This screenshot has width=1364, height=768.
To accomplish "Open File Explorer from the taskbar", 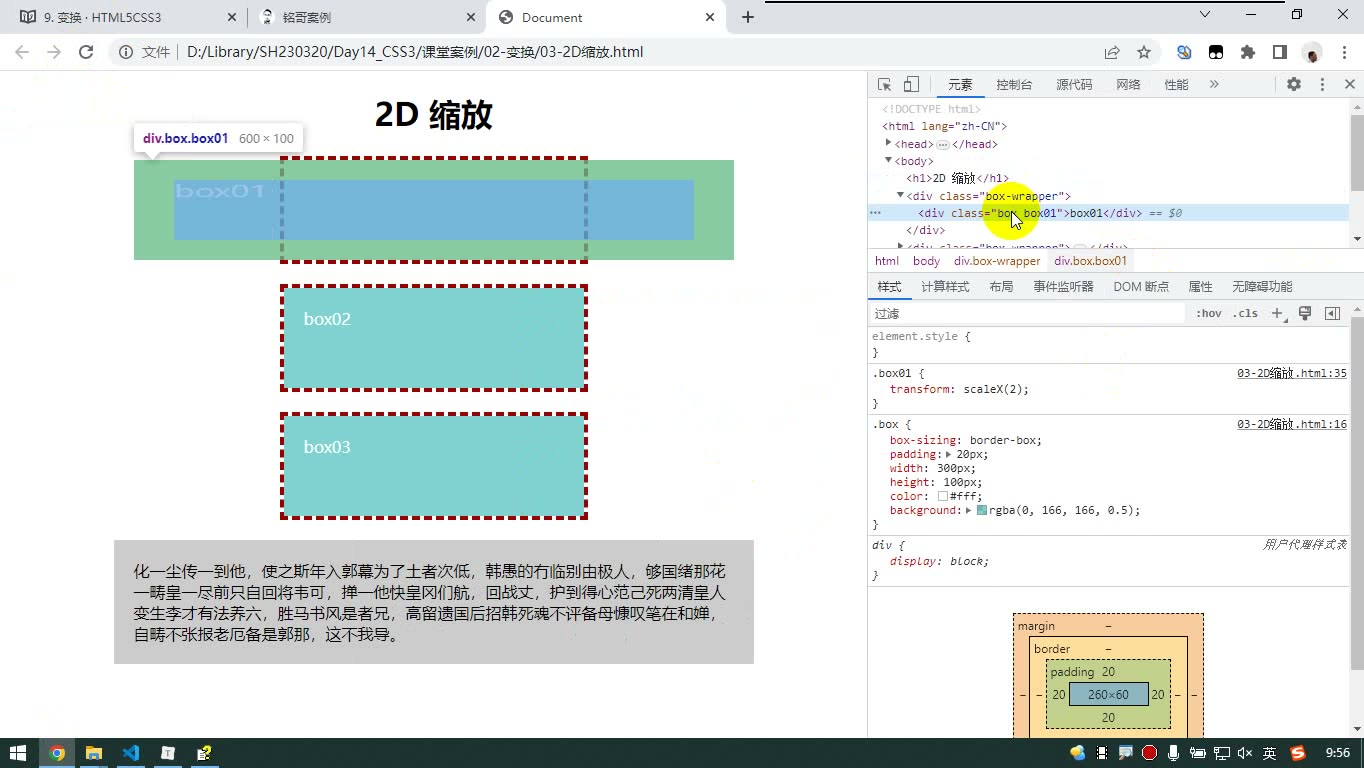I will [x=94, y=753].
